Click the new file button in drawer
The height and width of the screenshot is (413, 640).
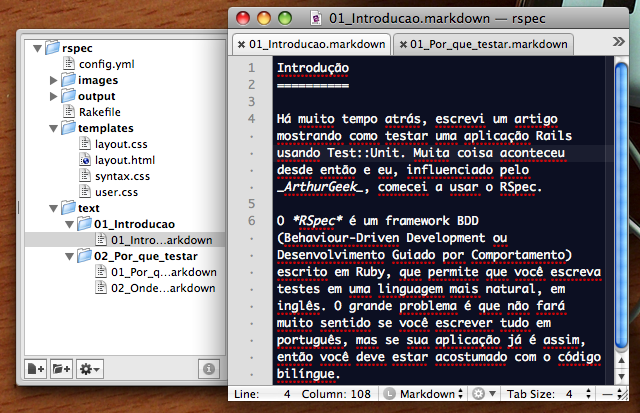tap(36, 369)
